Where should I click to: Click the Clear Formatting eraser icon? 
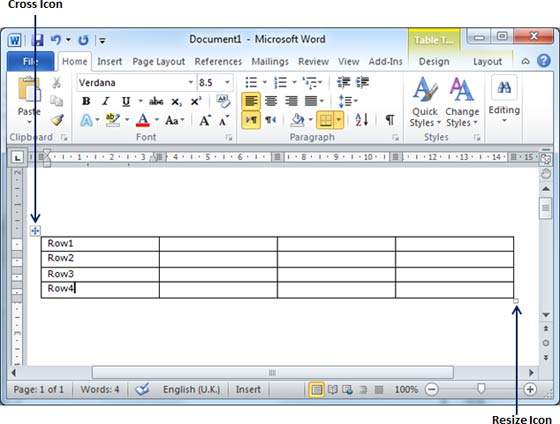tap(223, 101)
